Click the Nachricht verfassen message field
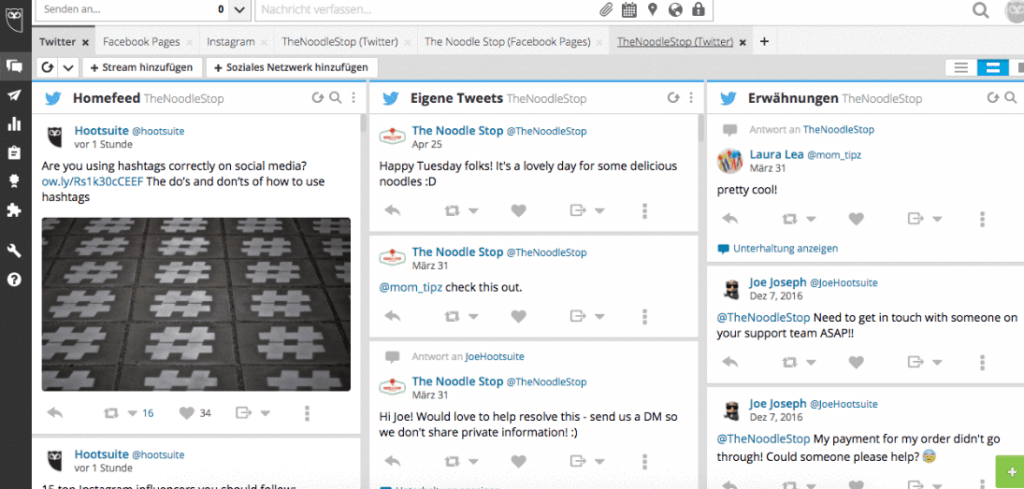The height and width of the screenshot is (489, 1024). (424, 10)
